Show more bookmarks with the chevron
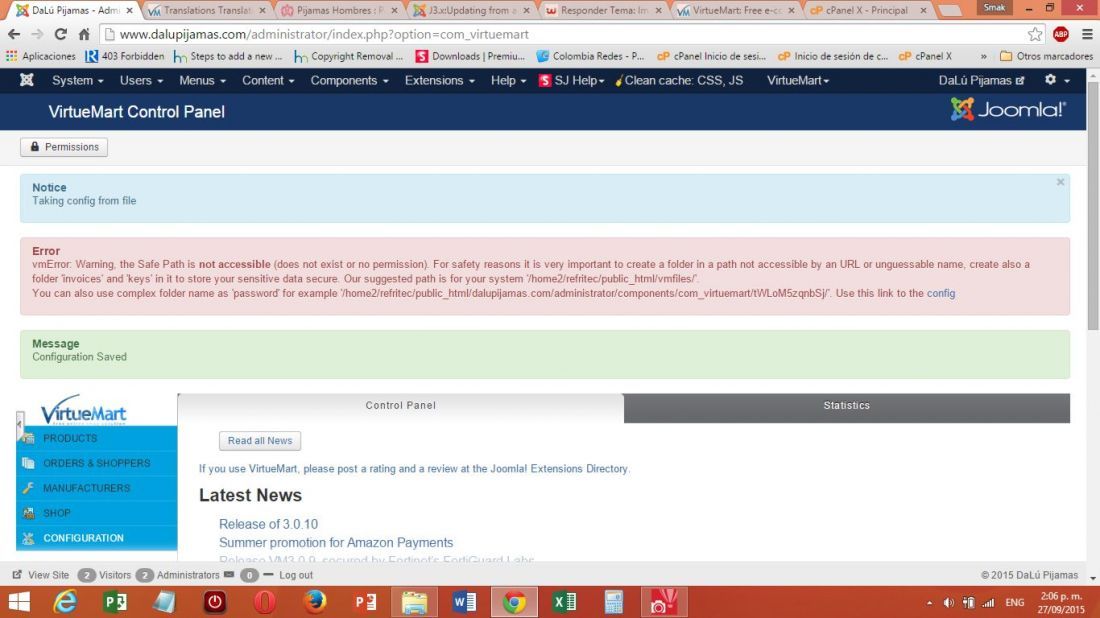 click(x=984, y=56)
